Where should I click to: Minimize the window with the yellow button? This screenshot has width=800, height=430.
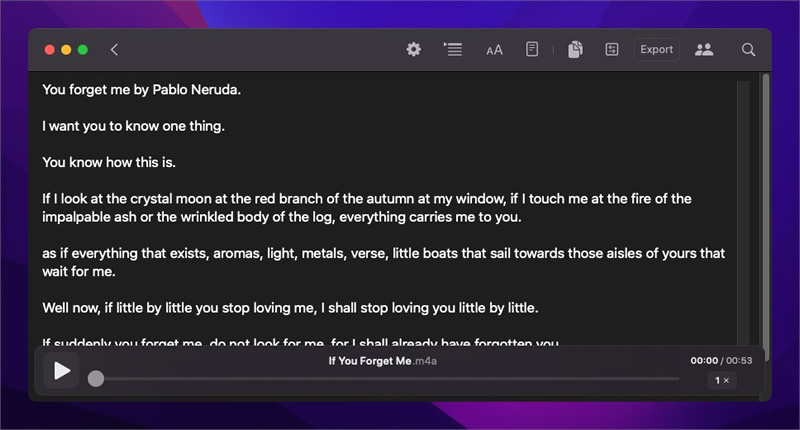tap(66, 49)
